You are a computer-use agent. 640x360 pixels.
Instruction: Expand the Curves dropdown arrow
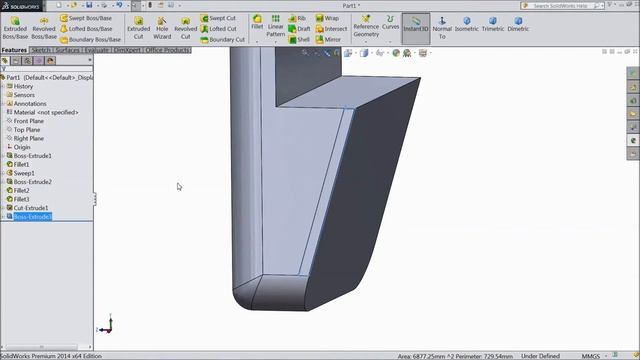click(x=390, y=42)
